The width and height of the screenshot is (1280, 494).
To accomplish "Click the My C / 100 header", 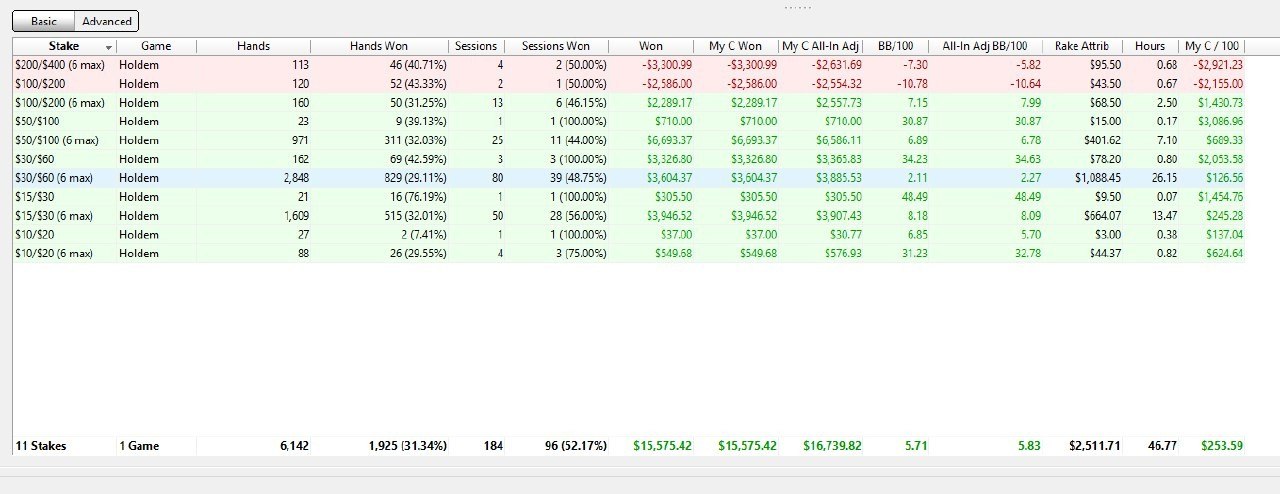I will pos(1212,46).
